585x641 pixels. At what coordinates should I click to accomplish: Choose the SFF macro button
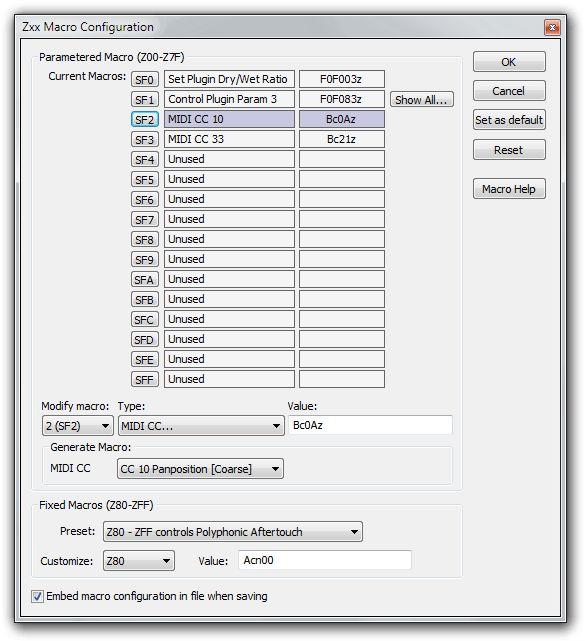pos(145,379)
